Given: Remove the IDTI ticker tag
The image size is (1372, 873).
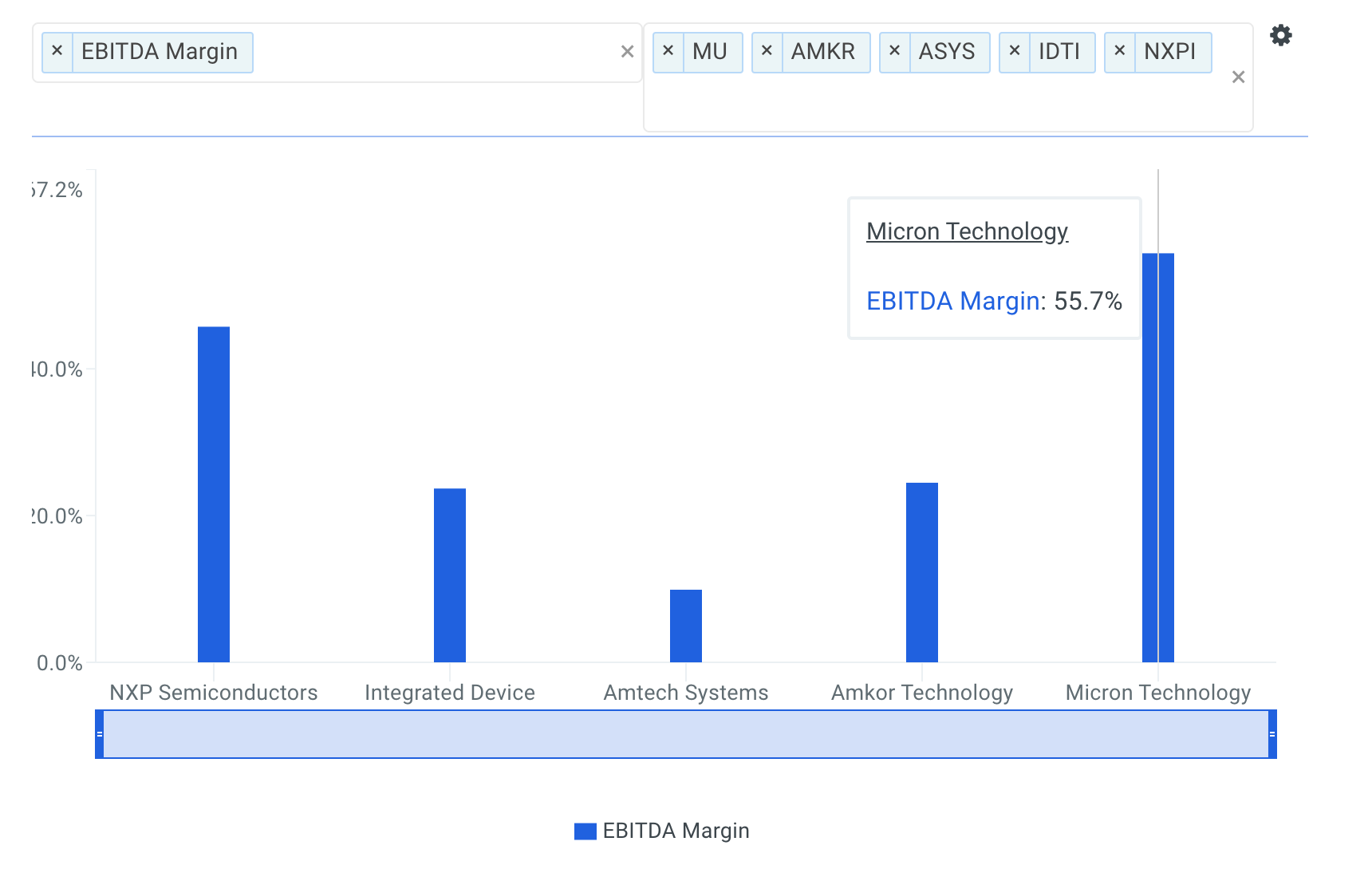Looking at the screenshot, I should click(x=1015, y=52).
